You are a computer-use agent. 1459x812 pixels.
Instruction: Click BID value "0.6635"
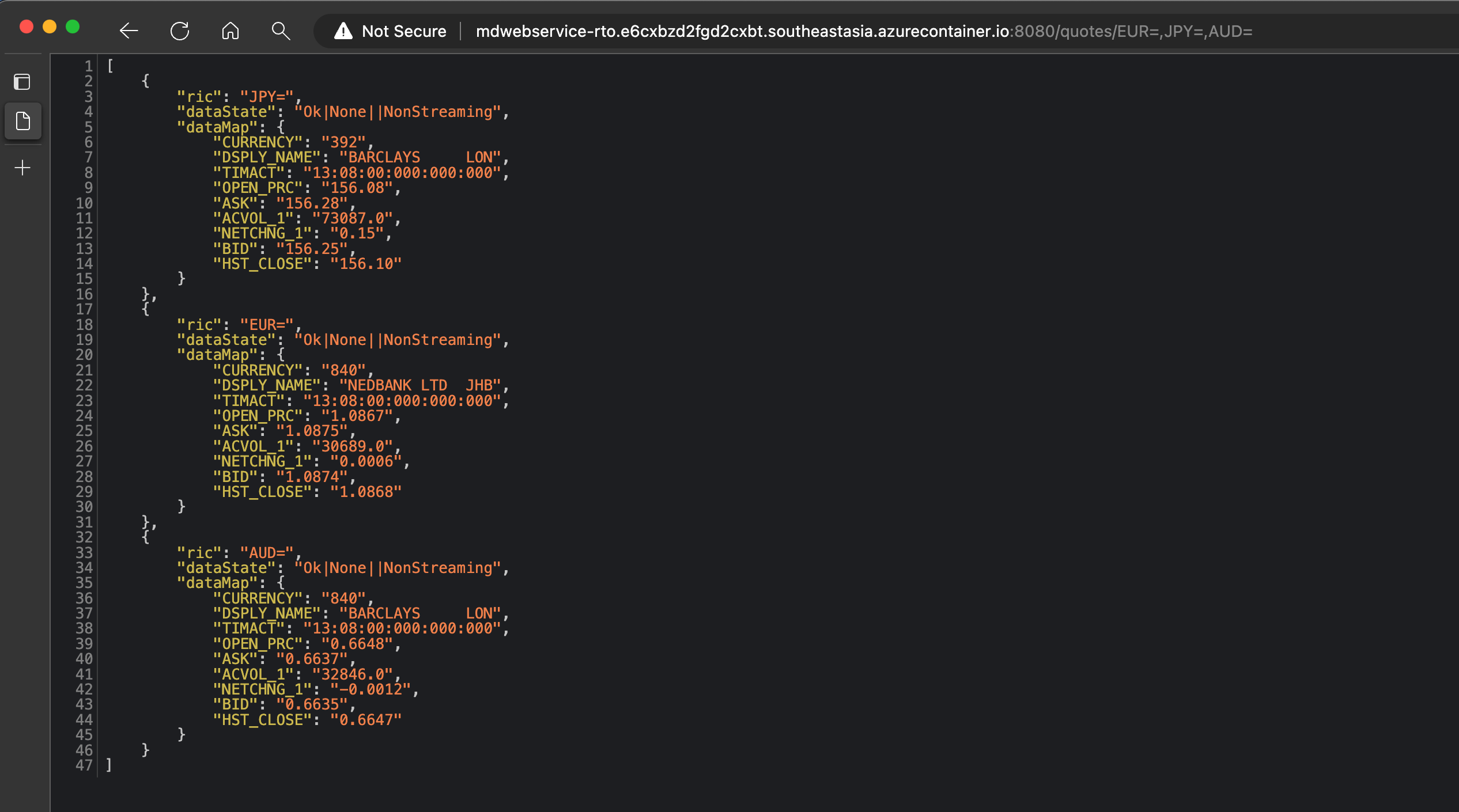(x=312, y=704)
